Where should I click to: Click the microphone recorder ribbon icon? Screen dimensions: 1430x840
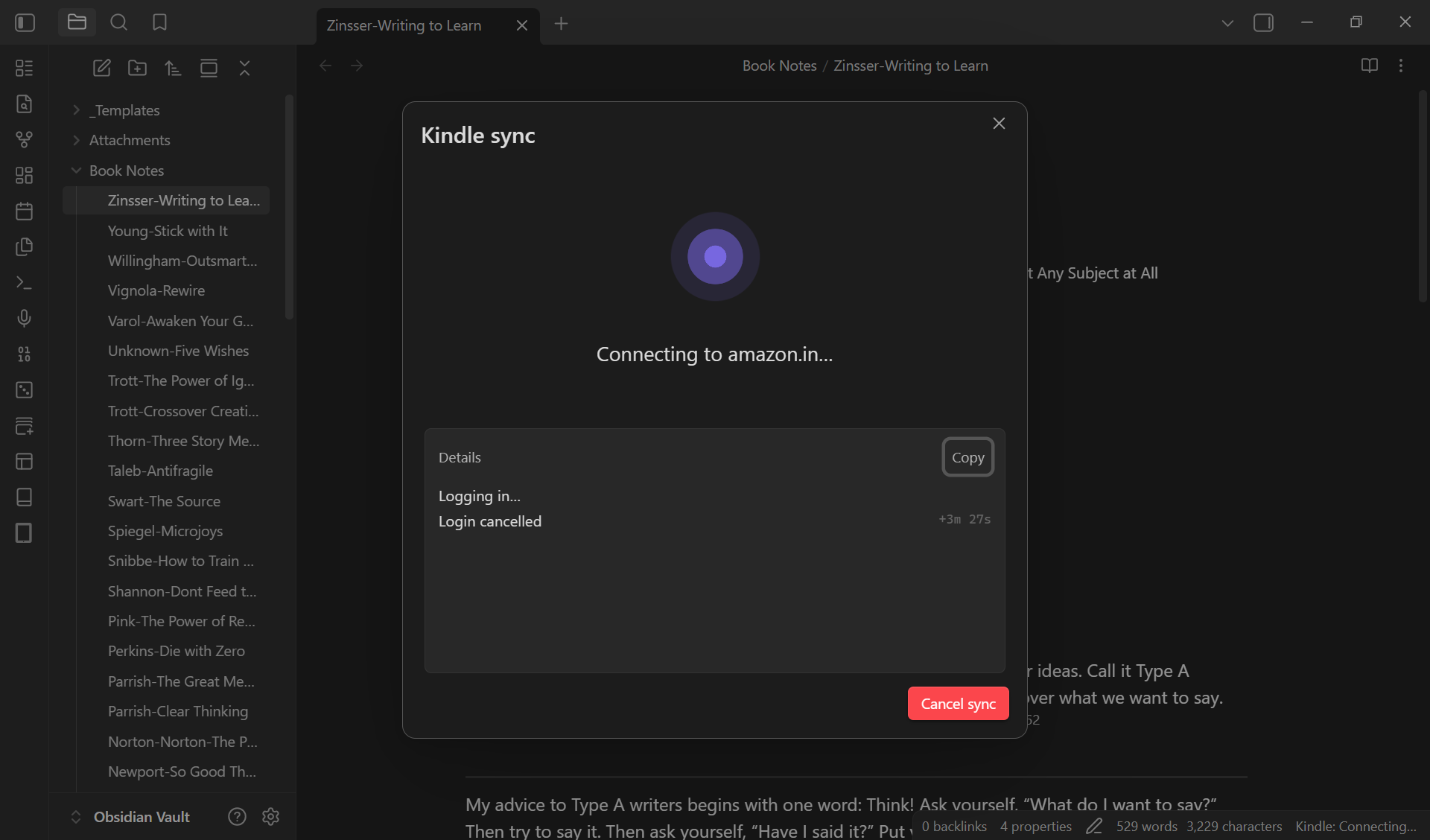[x=24, y=318]
